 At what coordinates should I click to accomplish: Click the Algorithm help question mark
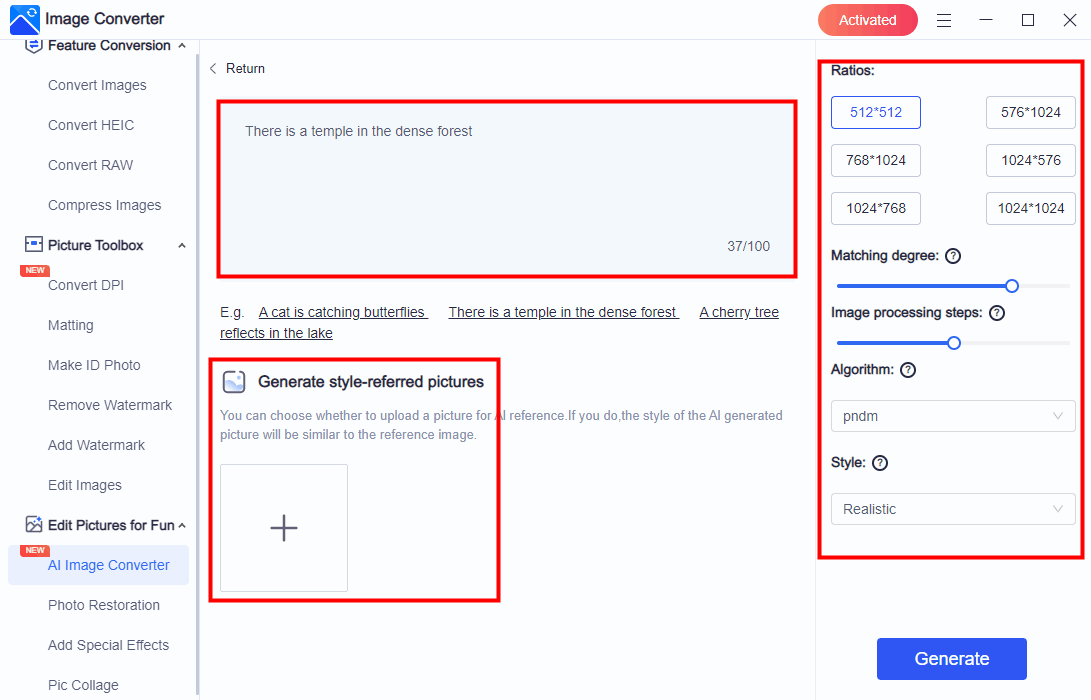pyautogui.click(x=908, y=370)
